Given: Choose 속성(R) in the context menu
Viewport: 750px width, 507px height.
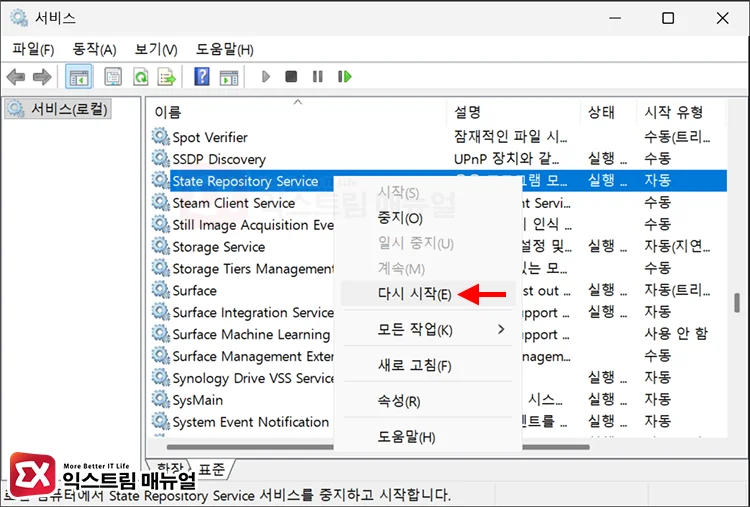Looking at the screenshot, I should (428, 401).
